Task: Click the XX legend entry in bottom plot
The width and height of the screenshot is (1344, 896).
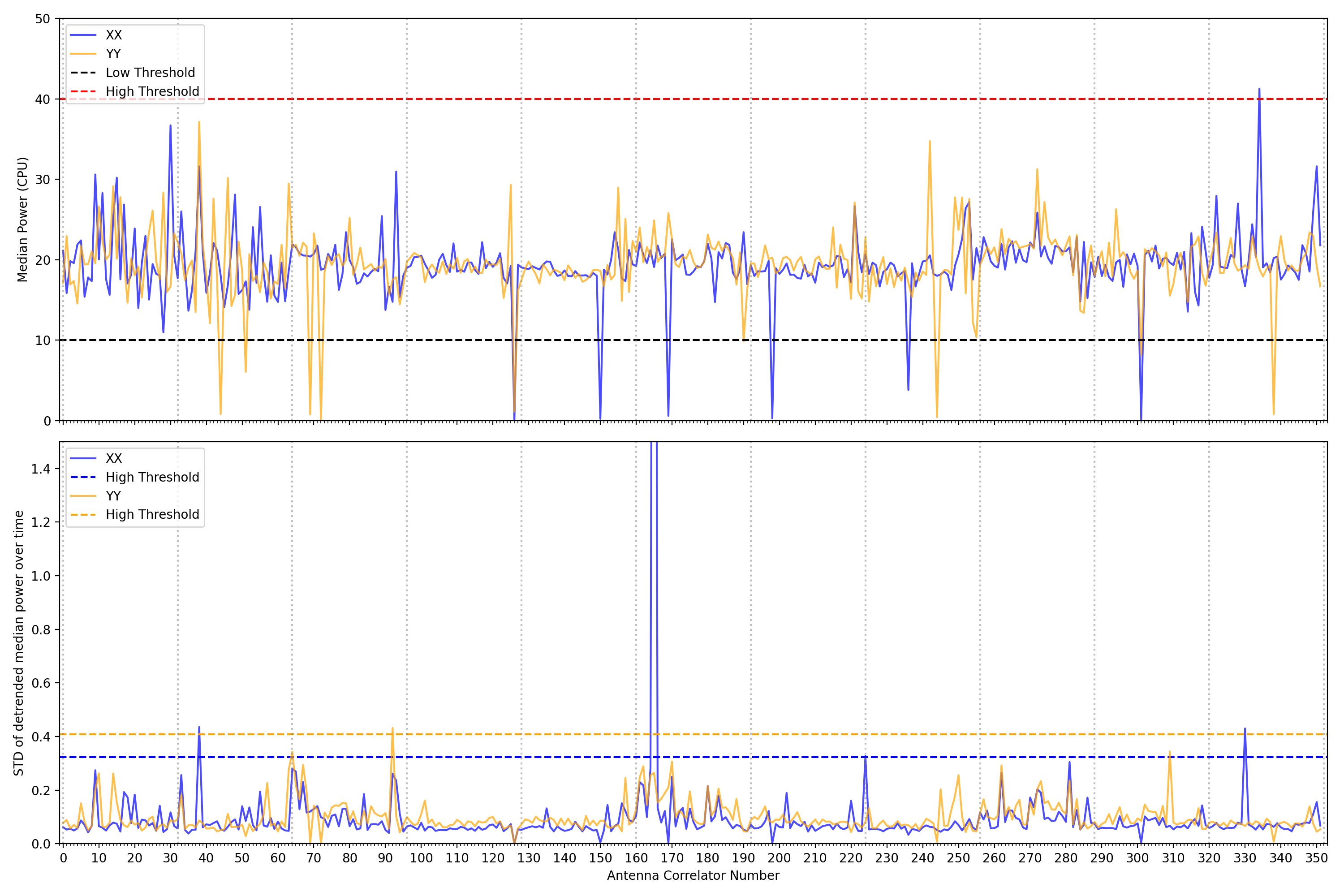Action: (114, 458)
